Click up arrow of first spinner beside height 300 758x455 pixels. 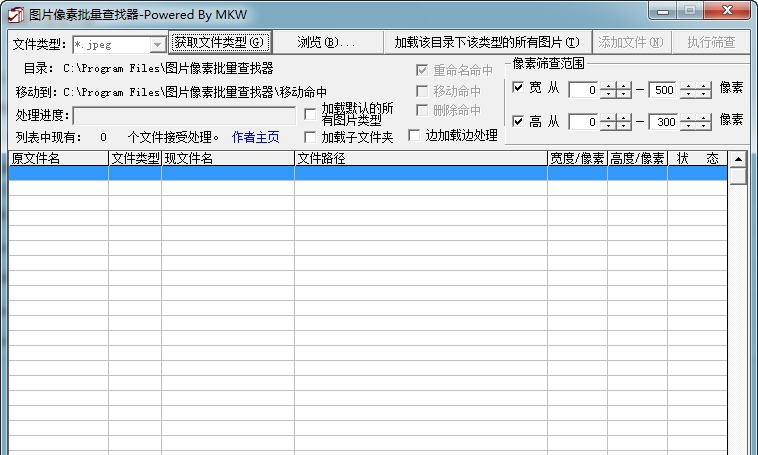pos(688,118)
